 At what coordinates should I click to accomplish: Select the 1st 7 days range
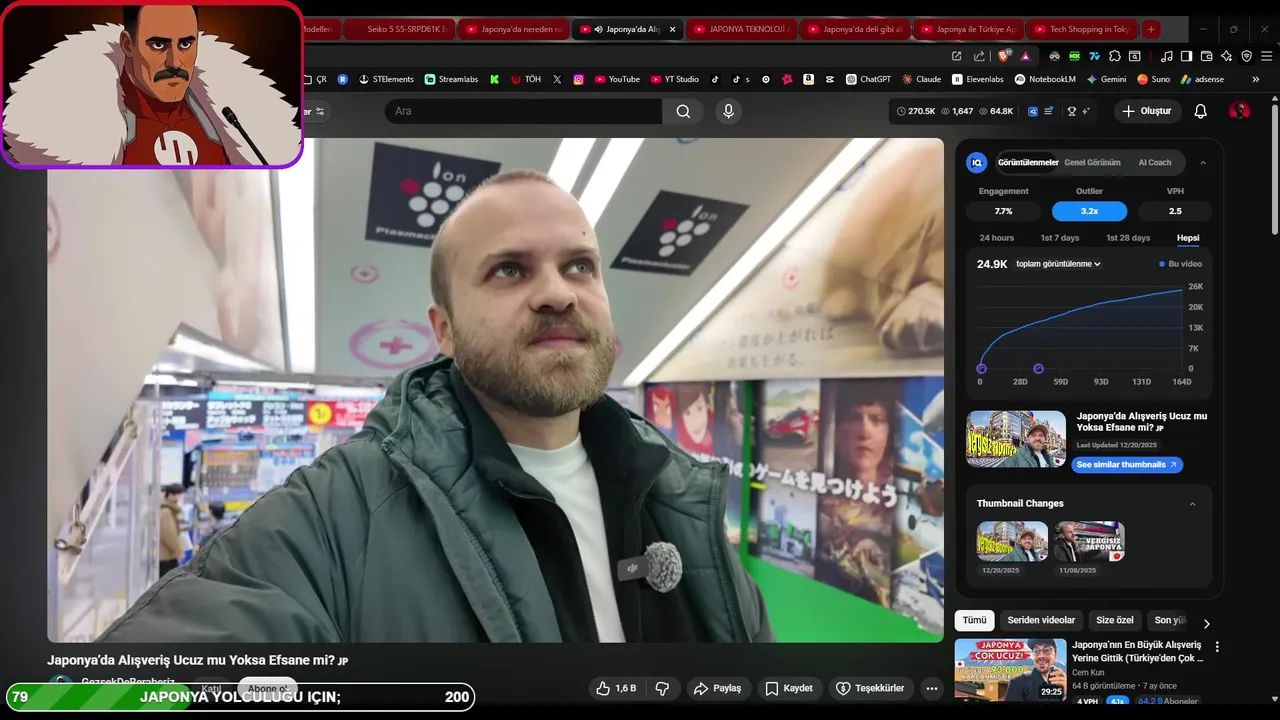tap(1060, 238)
